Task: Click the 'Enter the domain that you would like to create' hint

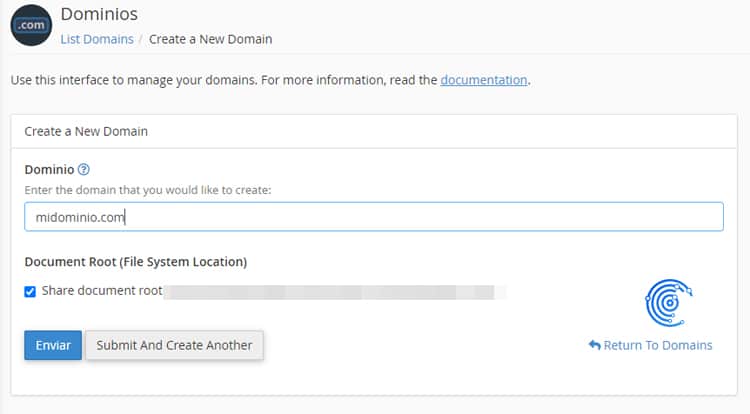Action: click(148, 190)
